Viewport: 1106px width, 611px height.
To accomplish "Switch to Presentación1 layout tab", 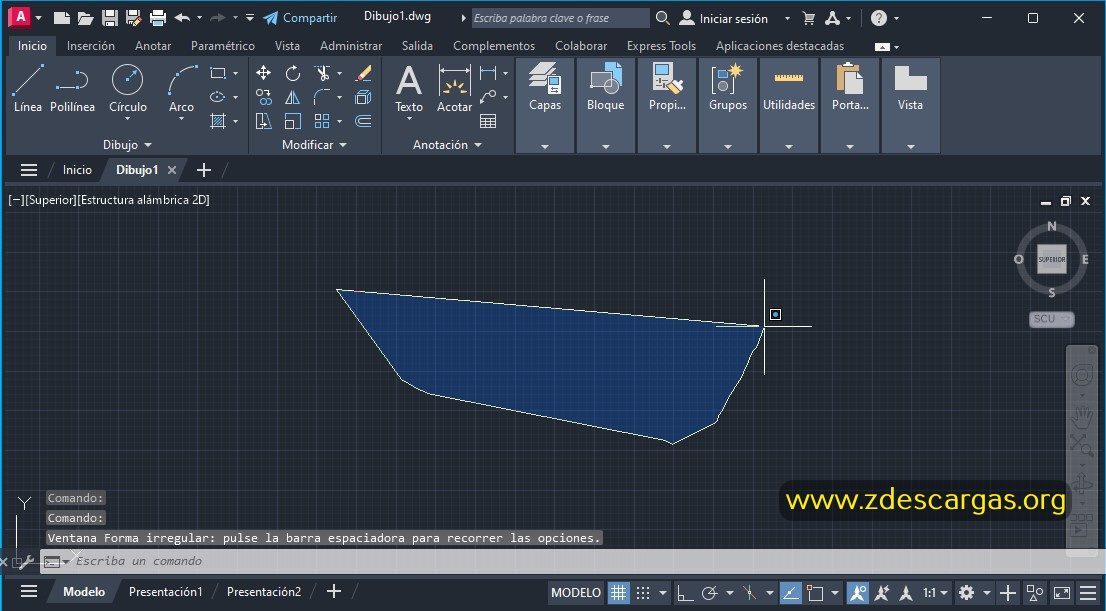I will 165,592.
